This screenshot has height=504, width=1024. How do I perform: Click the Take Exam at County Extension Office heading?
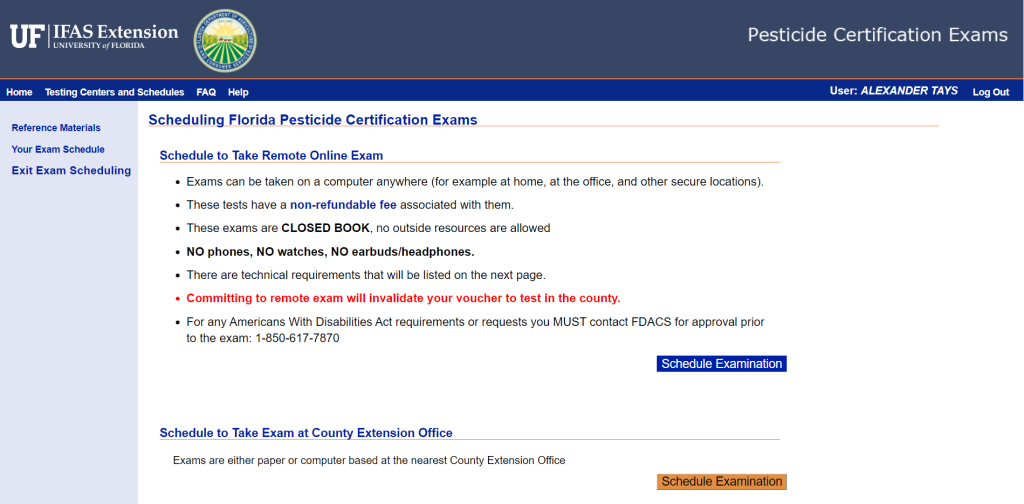click(x=306, y=433)
